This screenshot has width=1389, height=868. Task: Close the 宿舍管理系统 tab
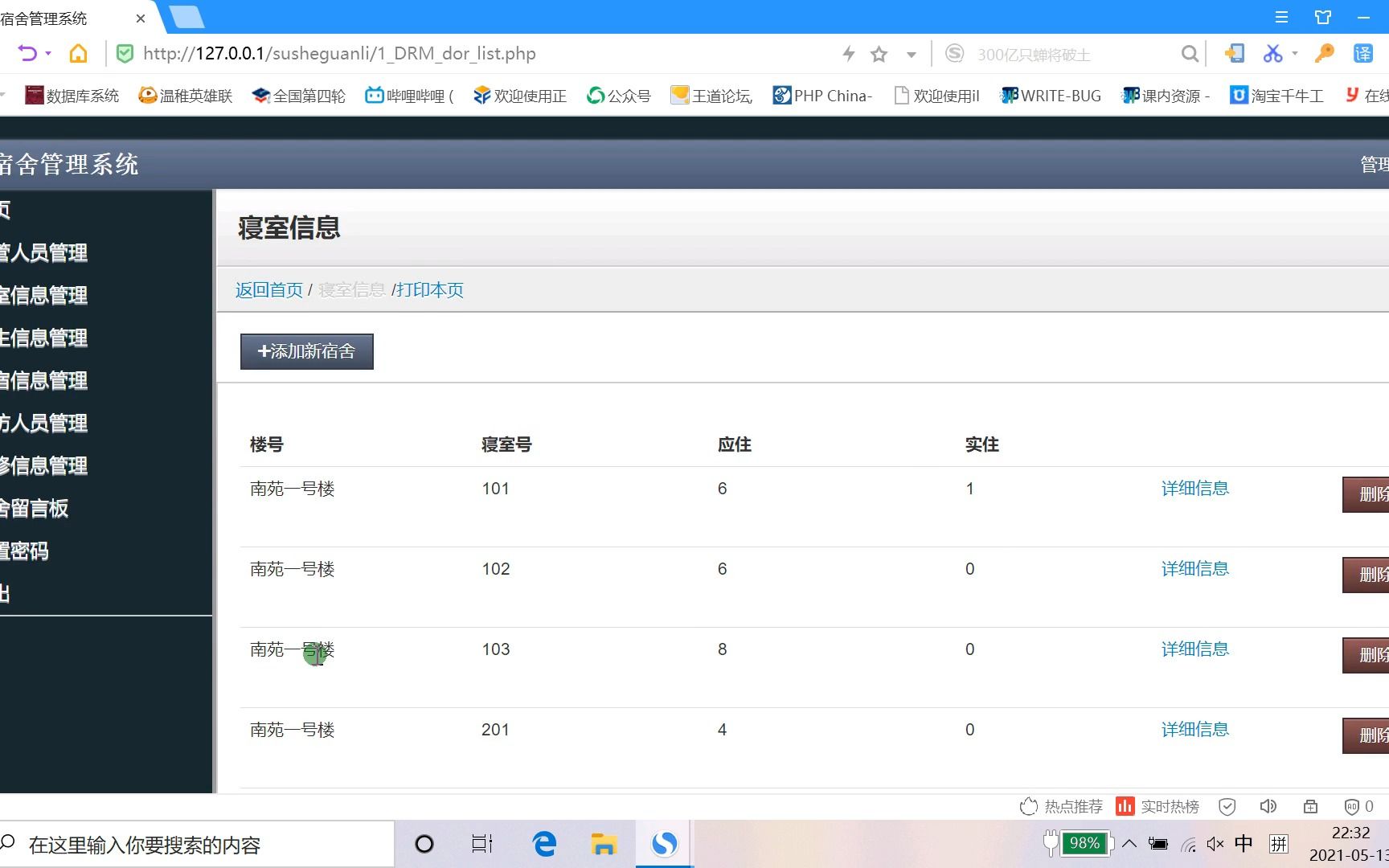coord(141,18)
